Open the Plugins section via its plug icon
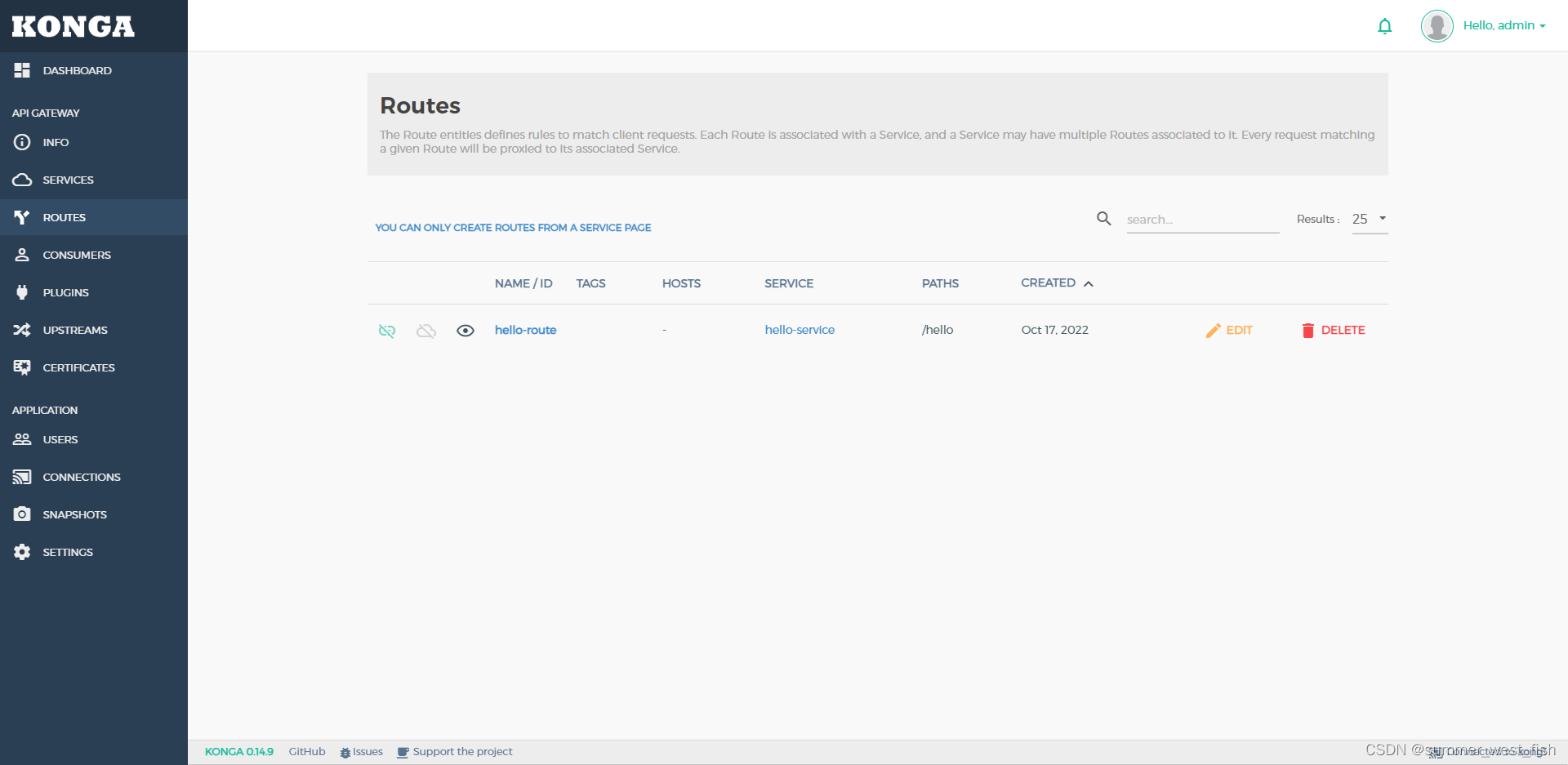Screen dimensions: 1568x765 [22, 292]
